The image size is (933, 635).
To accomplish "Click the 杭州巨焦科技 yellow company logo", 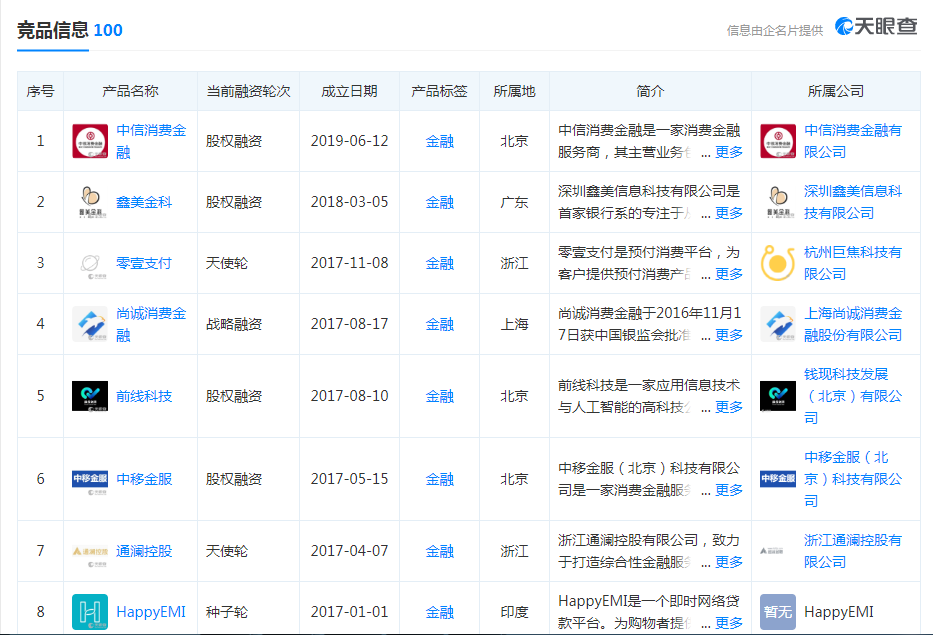I will pyautogui.click(x=777, y=263).
